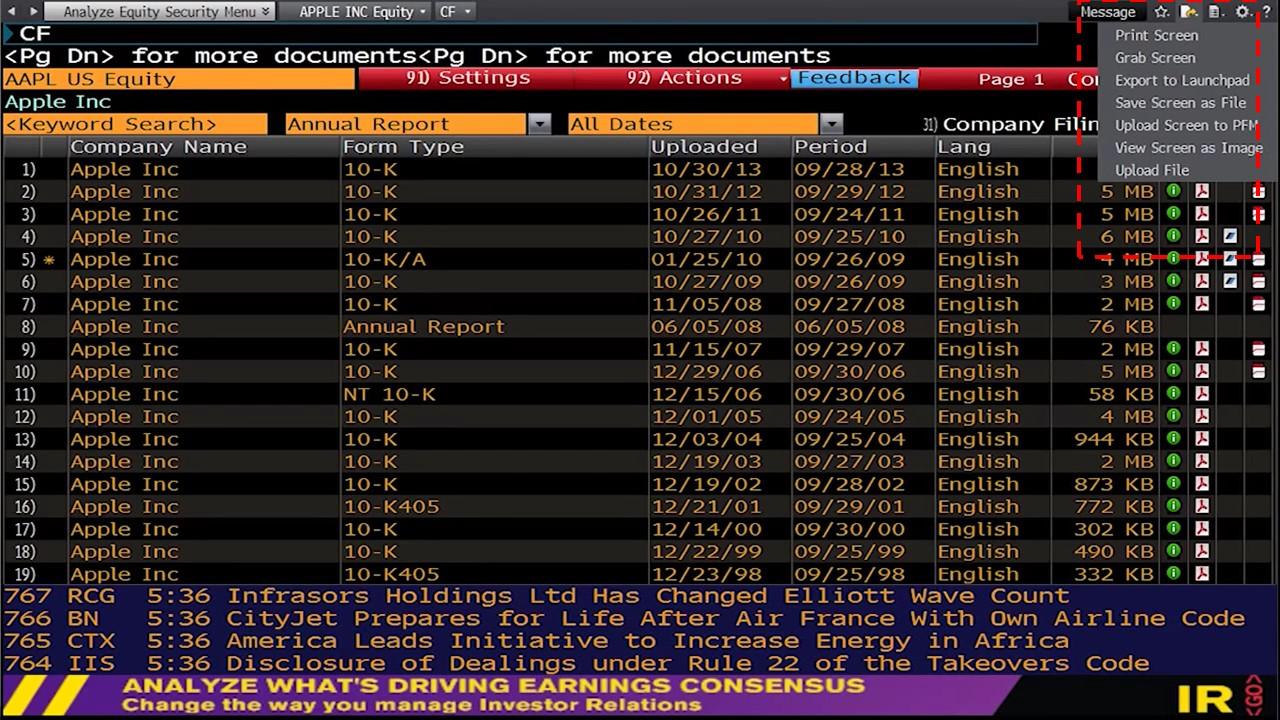Image resolution: width=1280 pixels, height=720 pixels.
Task: Click the star favorites icon in the toolbar
Action: (x=1160, y=11)
